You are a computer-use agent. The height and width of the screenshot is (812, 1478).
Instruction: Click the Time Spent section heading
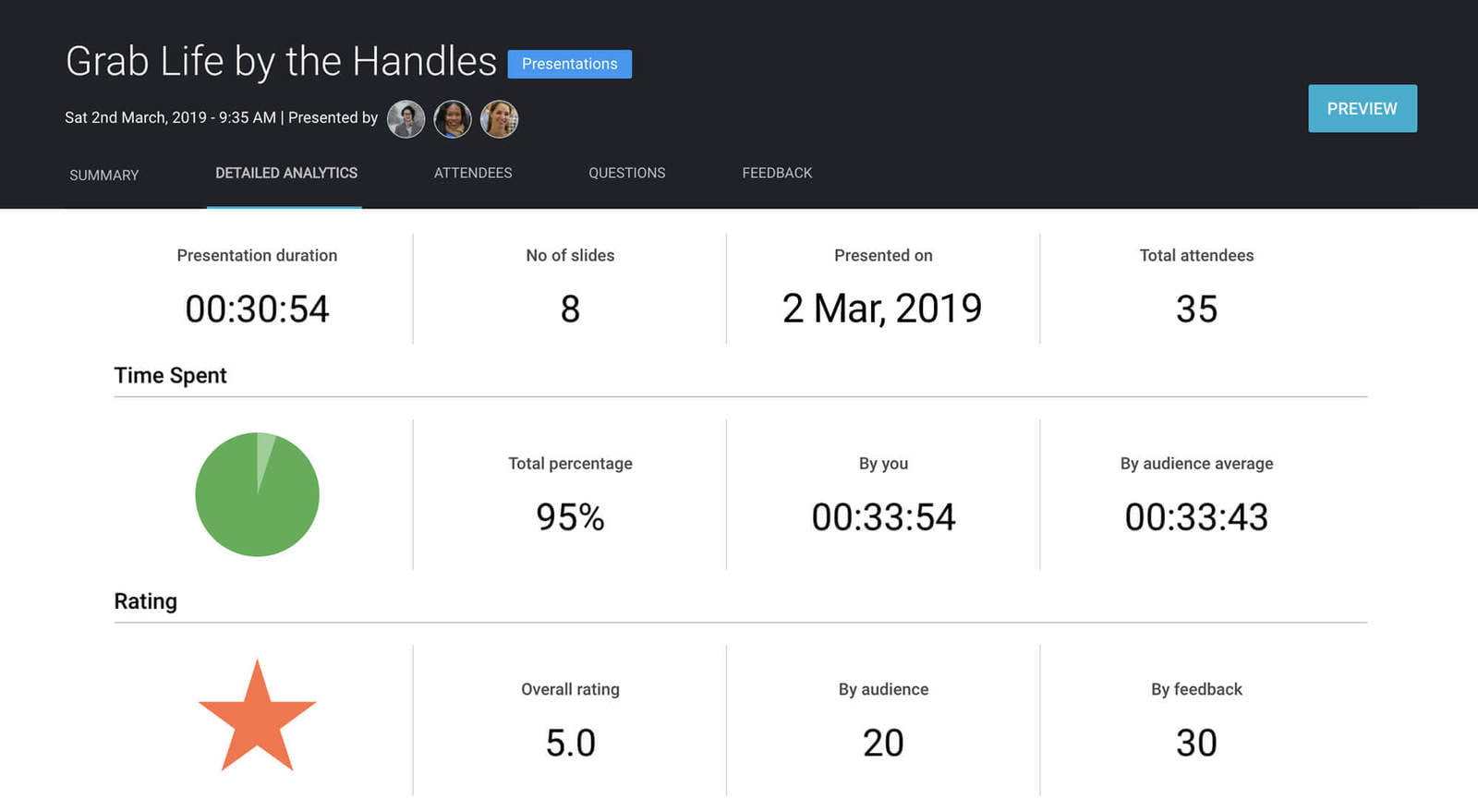pos(170,375)
